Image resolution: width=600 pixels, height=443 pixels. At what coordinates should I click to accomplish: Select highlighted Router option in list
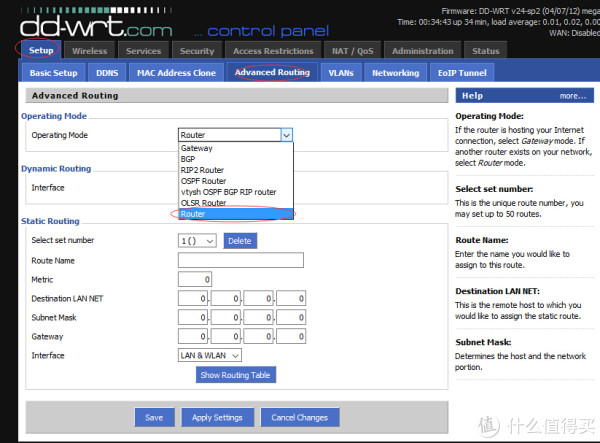[x=236, y=214]
